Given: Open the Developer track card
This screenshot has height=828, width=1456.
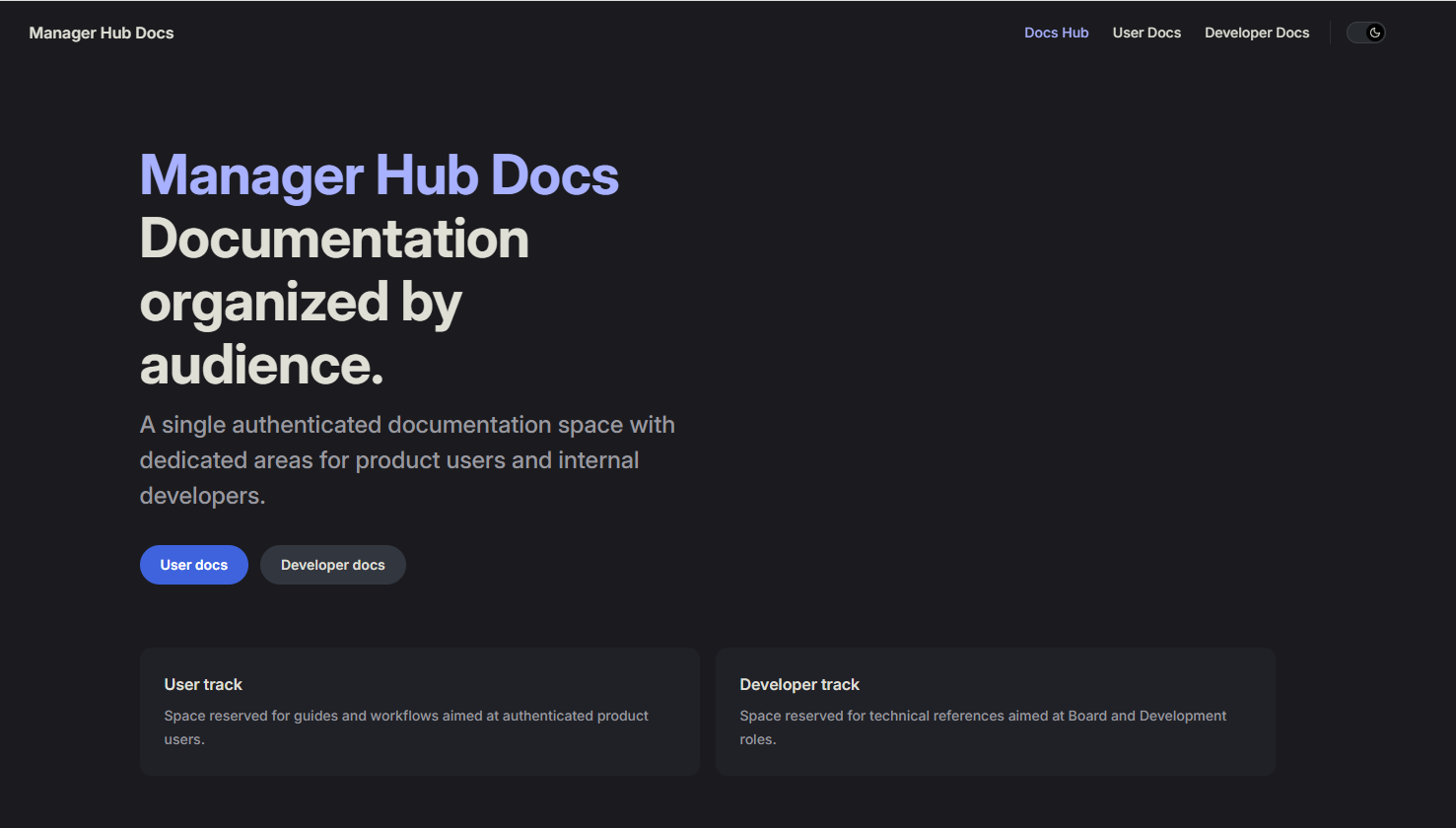Looking at the screenshot, I should pos(995,711).
